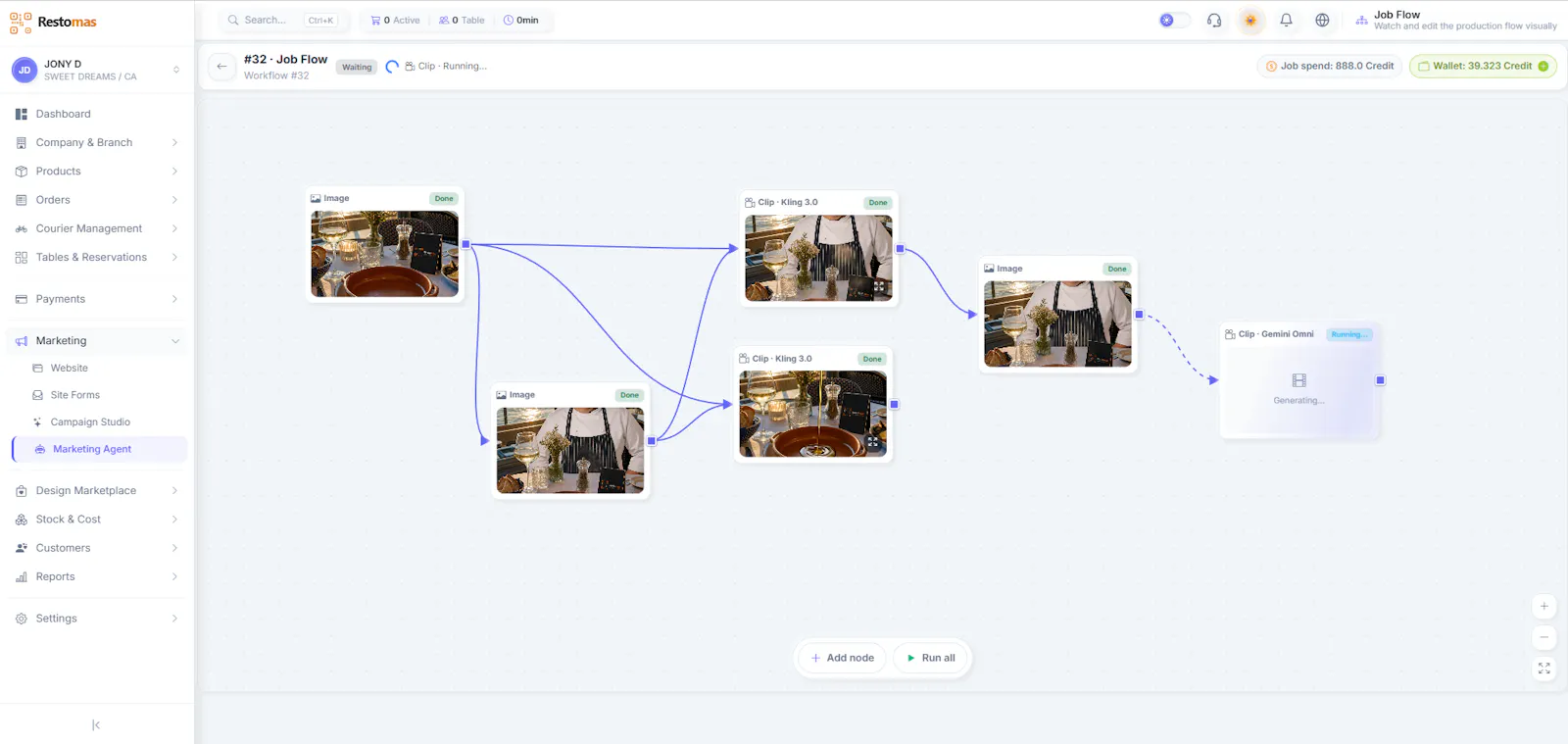Expand Company & Branch menu

pyautogui.click(x=96, y=142)
